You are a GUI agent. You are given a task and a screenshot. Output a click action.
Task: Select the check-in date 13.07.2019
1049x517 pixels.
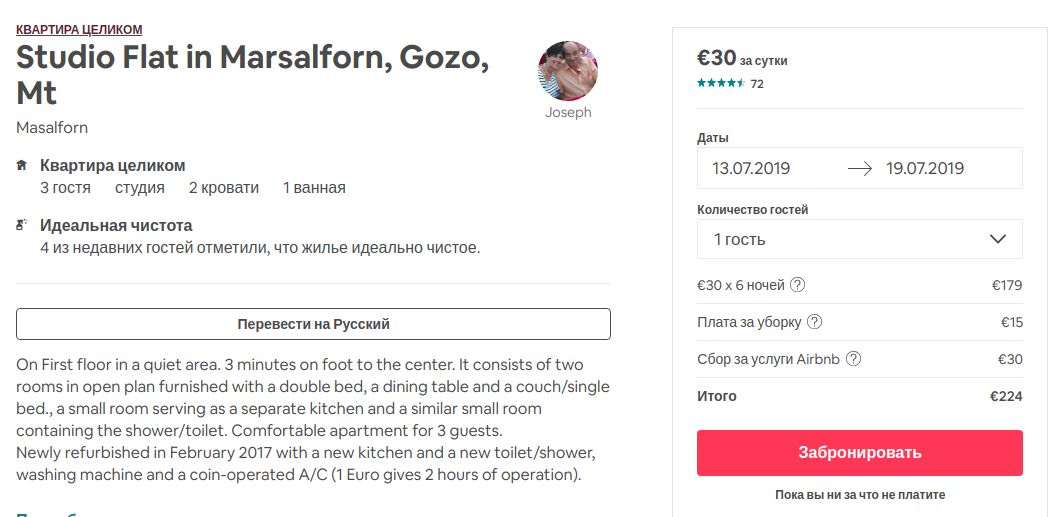[751, 168]
